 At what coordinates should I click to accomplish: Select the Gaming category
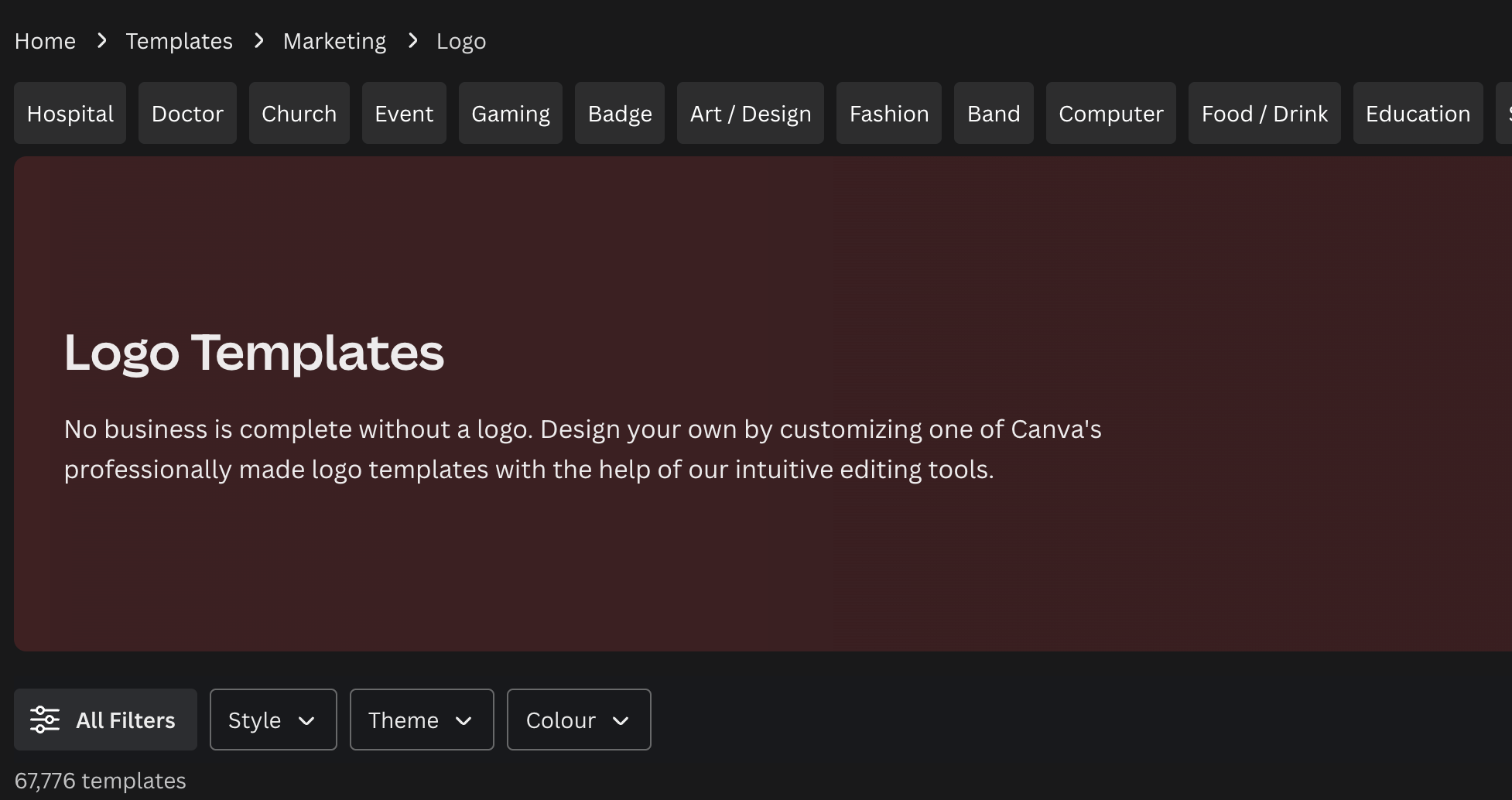pos(510,113)
